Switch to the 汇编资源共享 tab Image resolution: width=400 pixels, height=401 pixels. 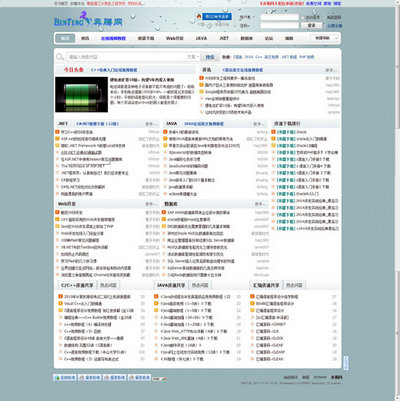click(x=266, y=285)
